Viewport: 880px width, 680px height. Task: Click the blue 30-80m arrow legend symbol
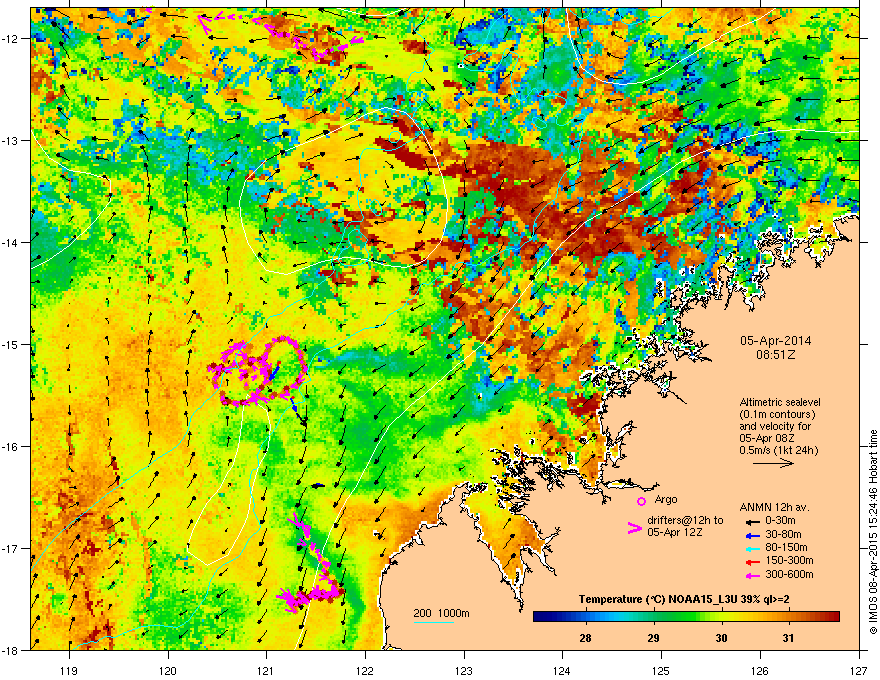[x=752, y=535]
